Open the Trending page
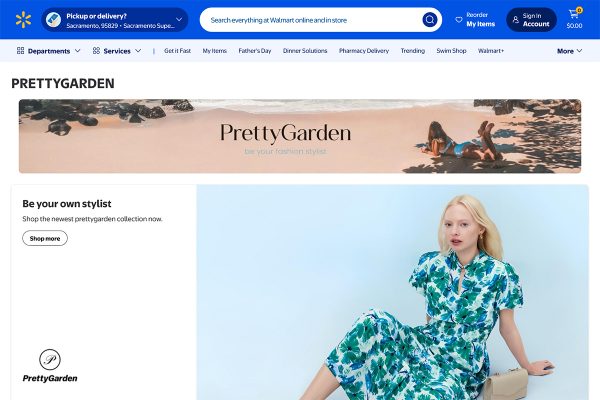600x400 pixels. 412,51
